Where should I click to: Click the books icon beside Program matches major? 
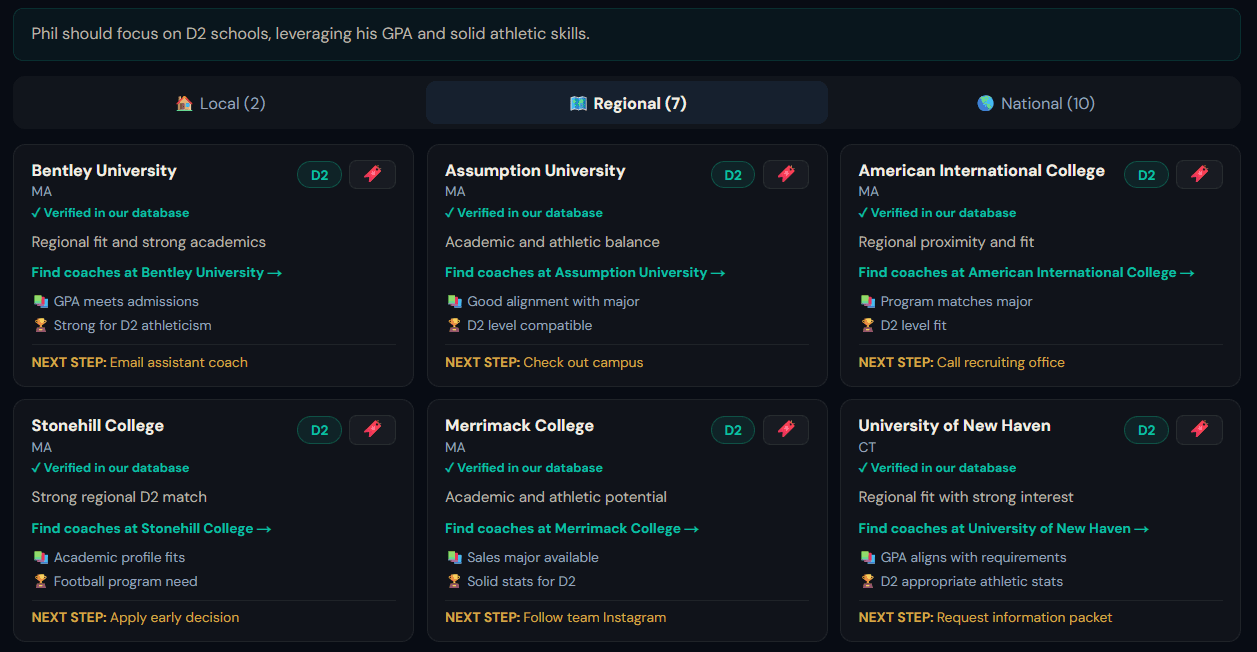(867, 301)
